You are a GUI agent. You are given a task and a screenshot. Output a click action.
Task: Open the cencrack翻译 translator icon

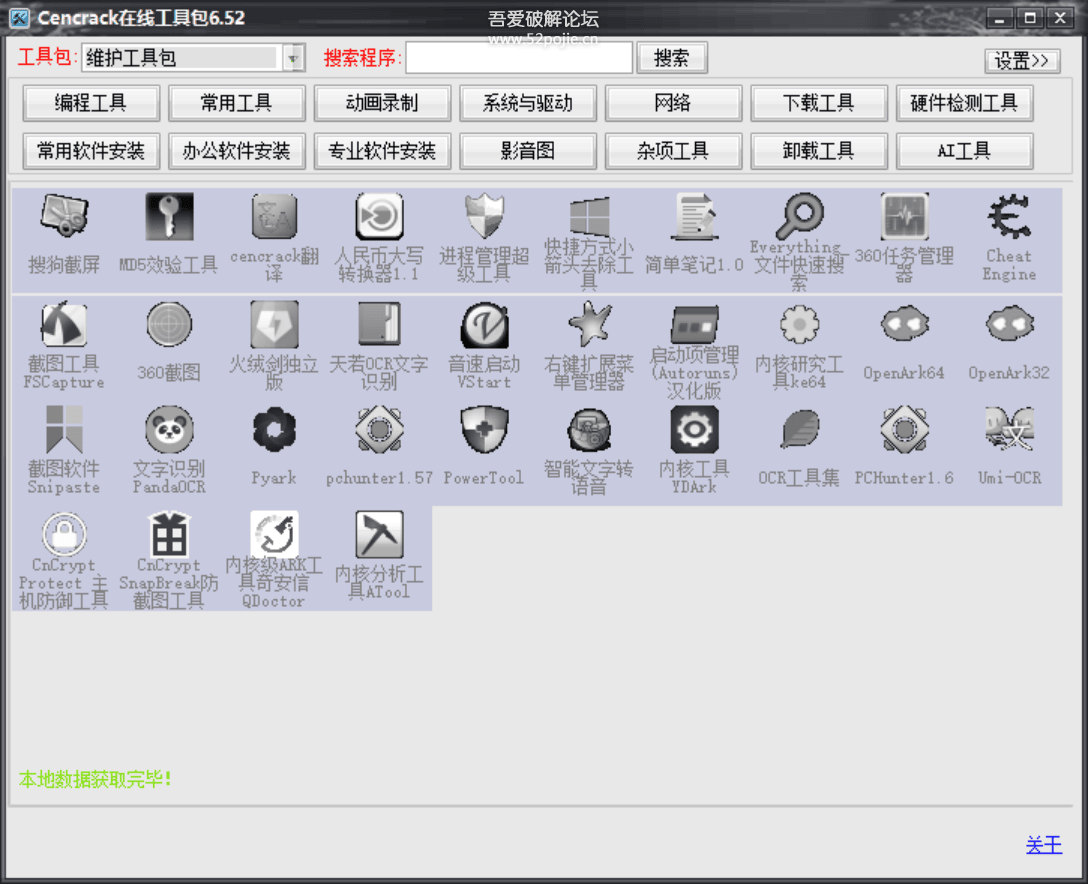click(274, 216)
